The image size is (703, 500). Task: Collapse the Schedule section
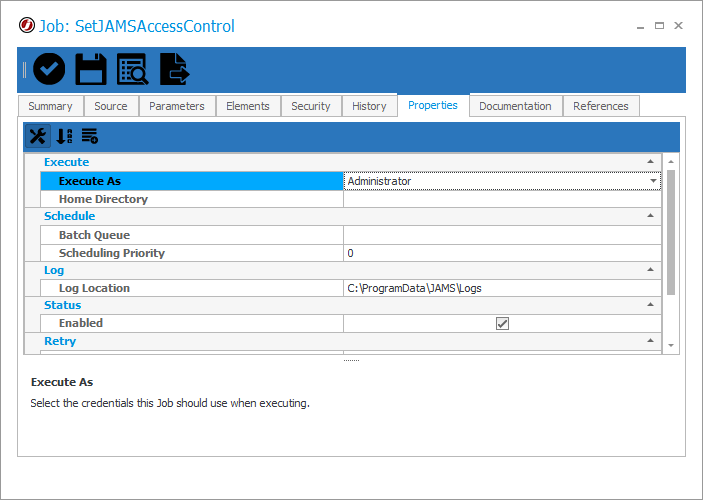click(650, 216)
